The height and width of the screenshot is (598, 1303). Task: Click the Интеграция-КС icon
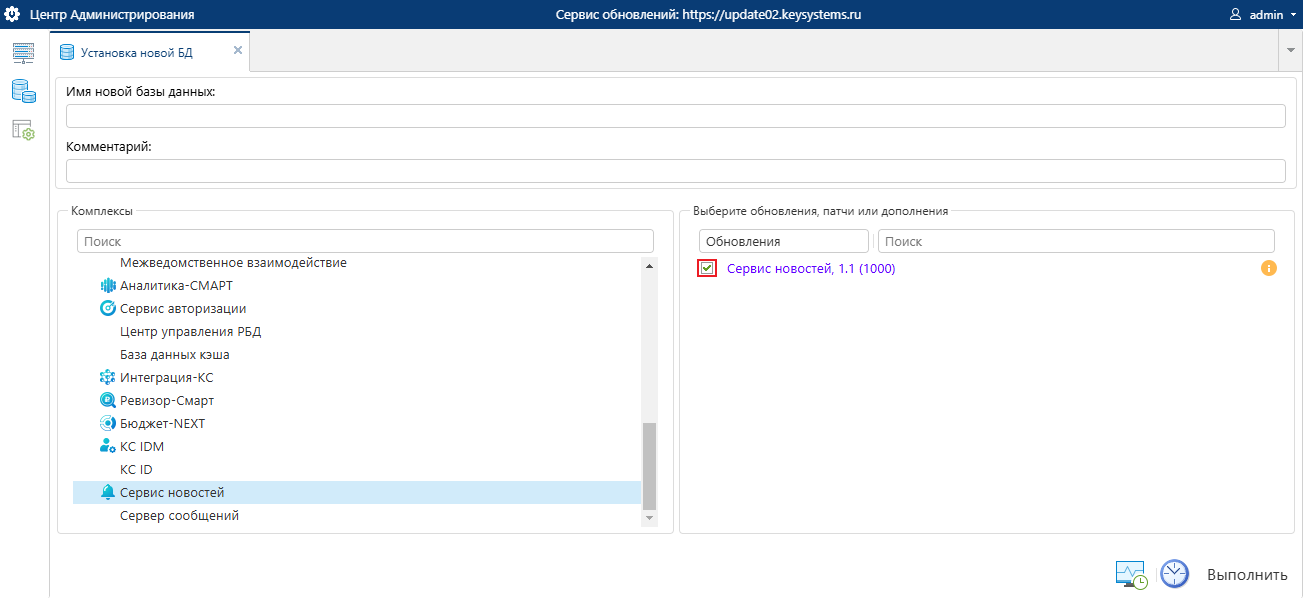108,378
